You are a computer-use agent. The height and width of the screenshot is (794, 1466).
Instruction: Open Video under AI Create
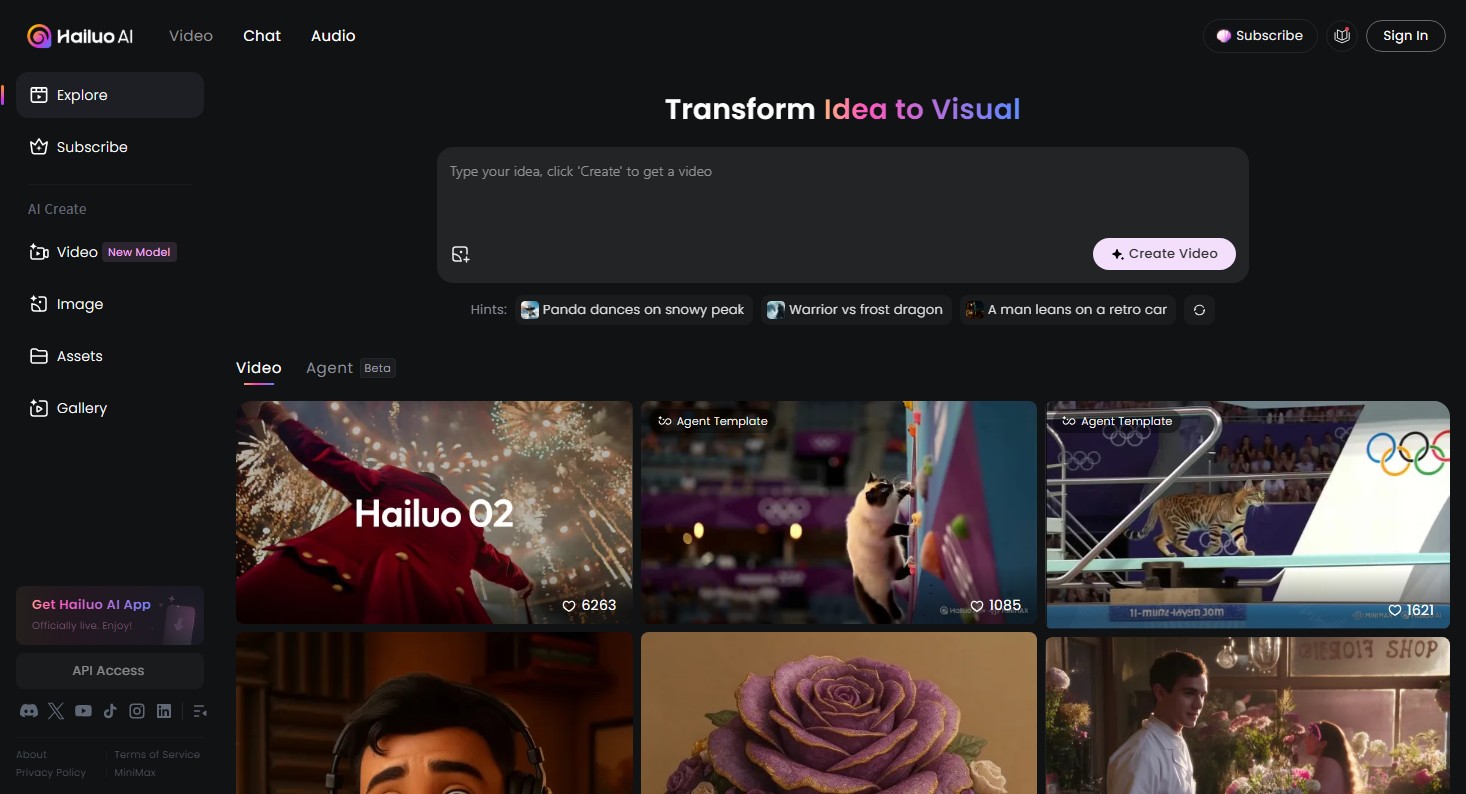110,252
